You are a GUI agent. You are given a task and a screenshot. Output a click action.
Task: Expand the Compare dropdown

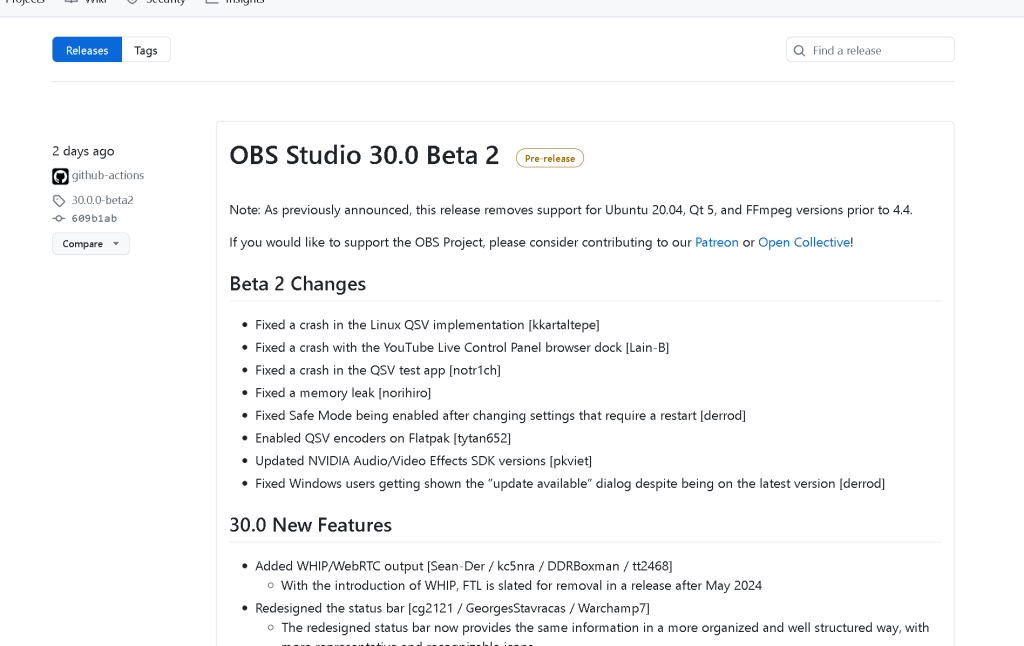point(91,244)
